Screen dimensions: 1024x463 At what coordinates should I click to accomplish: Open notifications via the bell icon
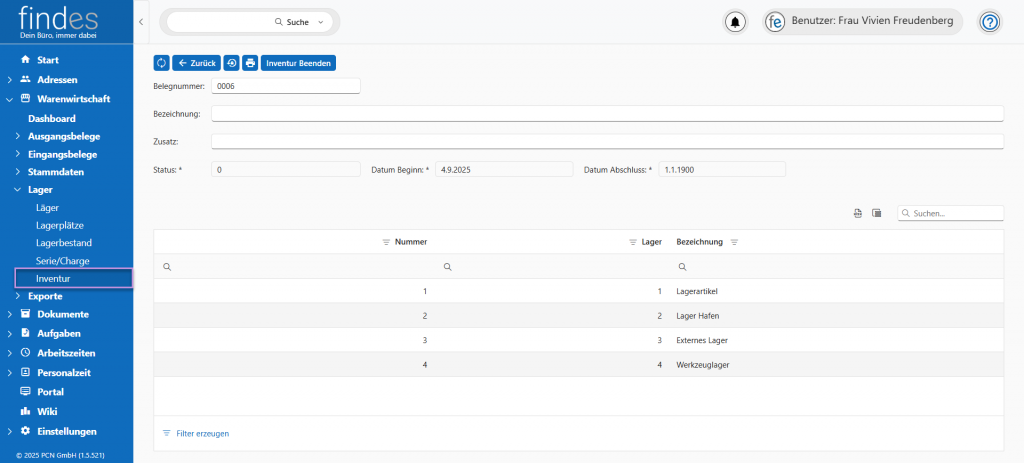pyautogui.click(x=736, y=22)
